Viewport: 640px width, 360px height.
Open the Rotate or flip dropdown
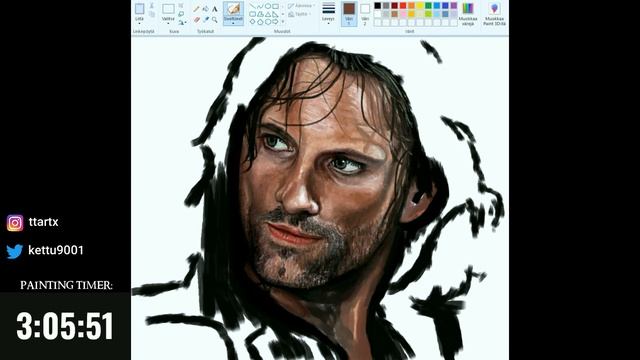[182, 22]
